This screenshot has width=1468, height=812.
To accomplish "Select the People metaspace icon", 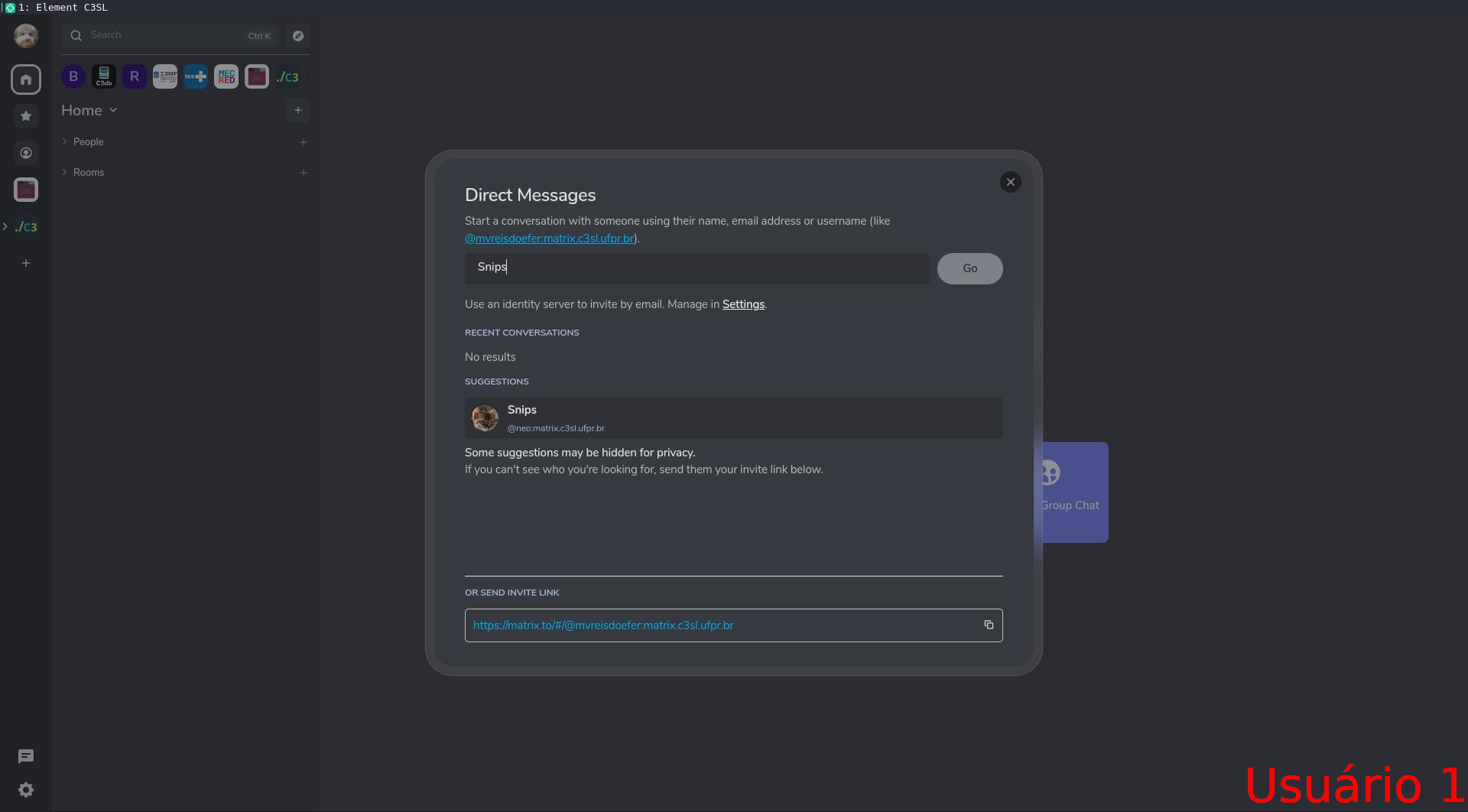I will (26, 153).
